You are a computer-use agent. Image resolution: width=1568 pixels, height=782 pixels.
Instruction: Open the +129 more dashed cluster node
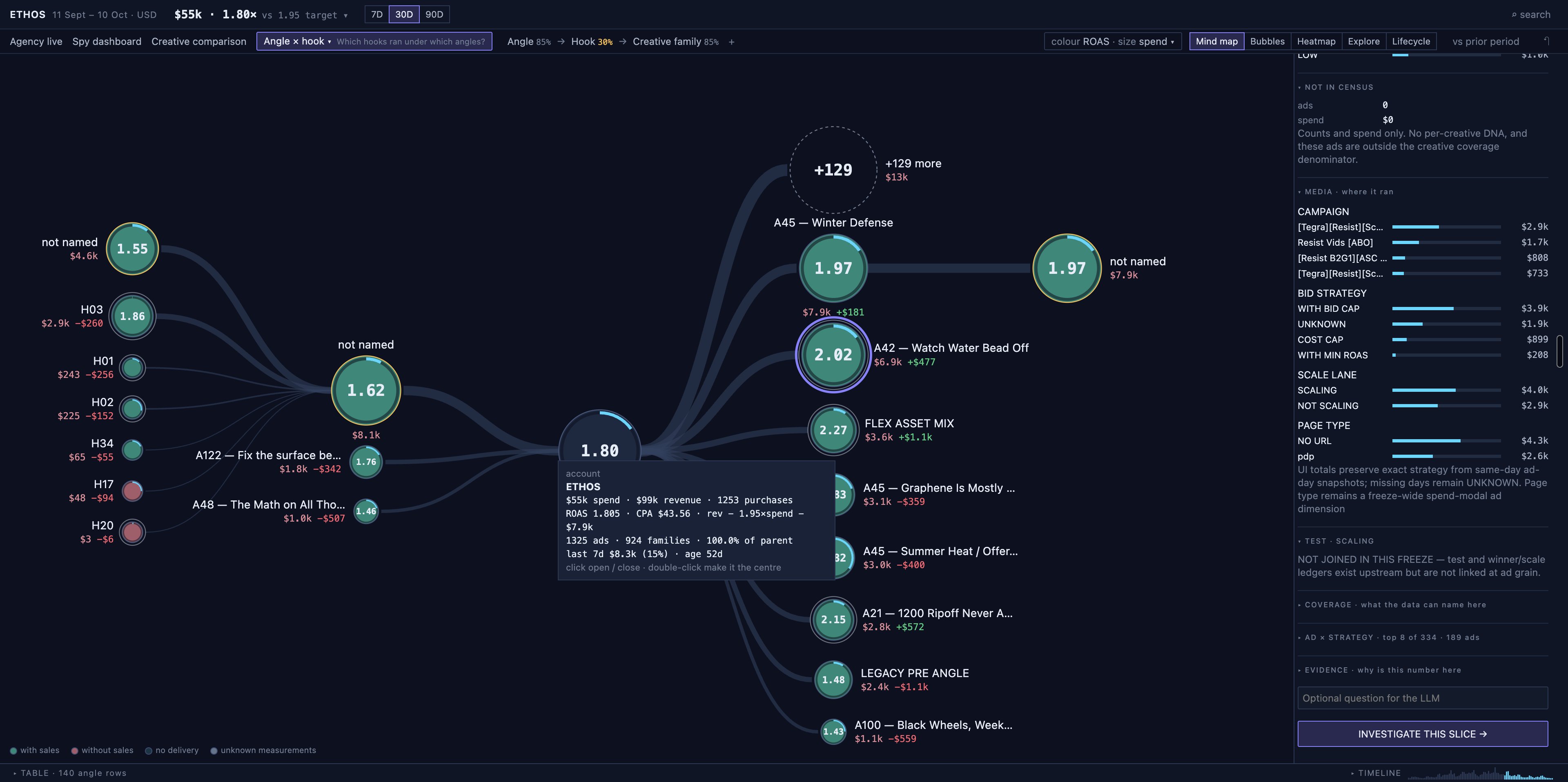833,170
